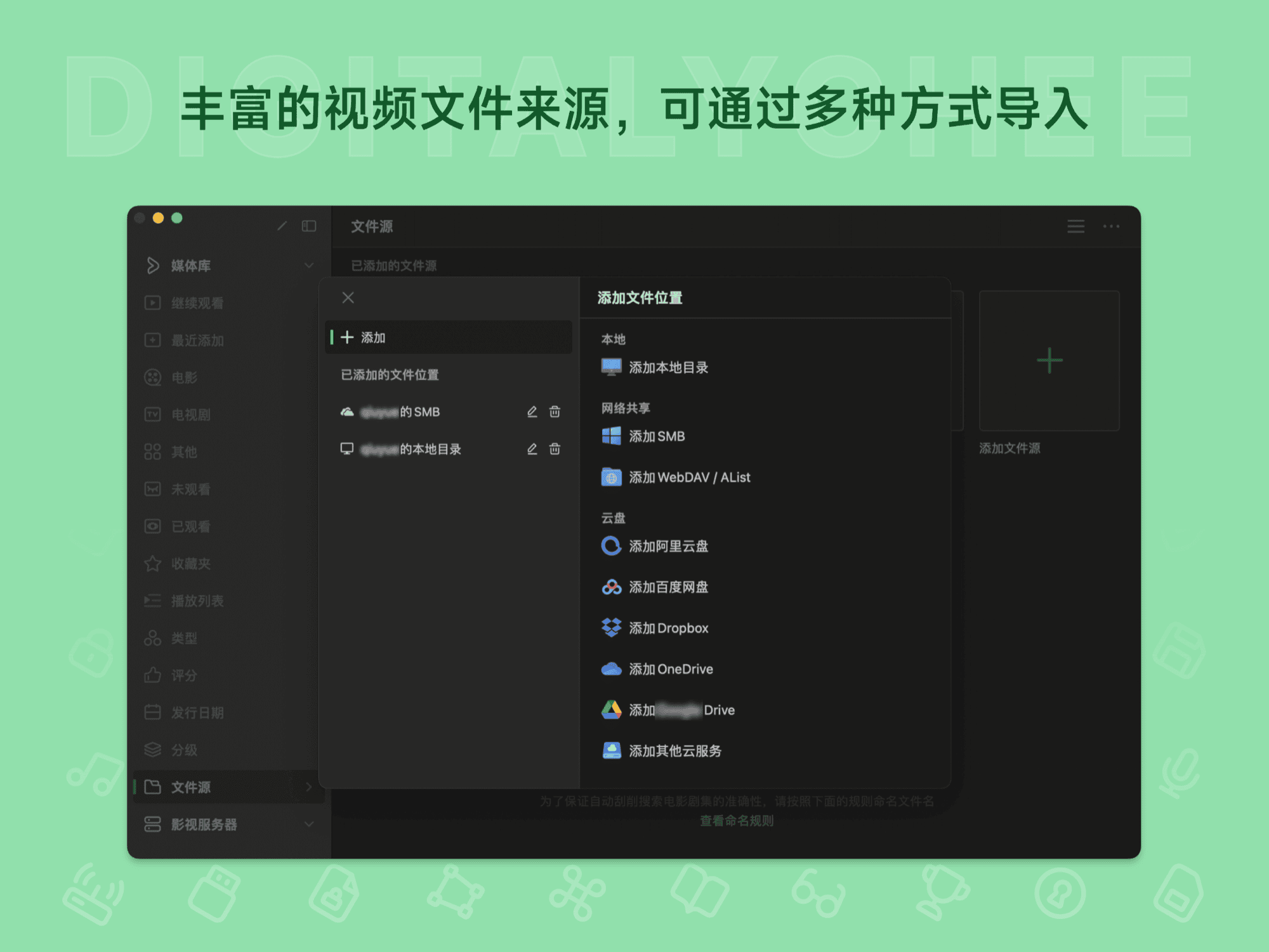Expand the 文件源 sidebar arrow
The image size is (1269, 952).
click(309, 787)
